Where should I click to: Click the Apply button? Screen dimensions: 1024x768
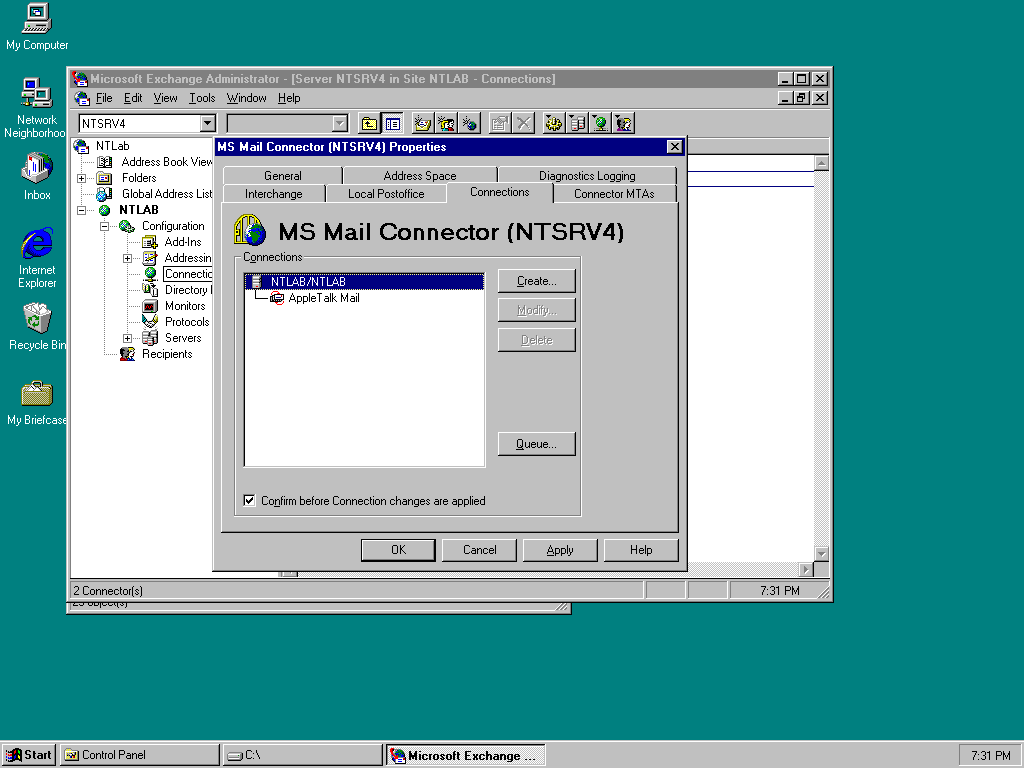tap(560, 550)
